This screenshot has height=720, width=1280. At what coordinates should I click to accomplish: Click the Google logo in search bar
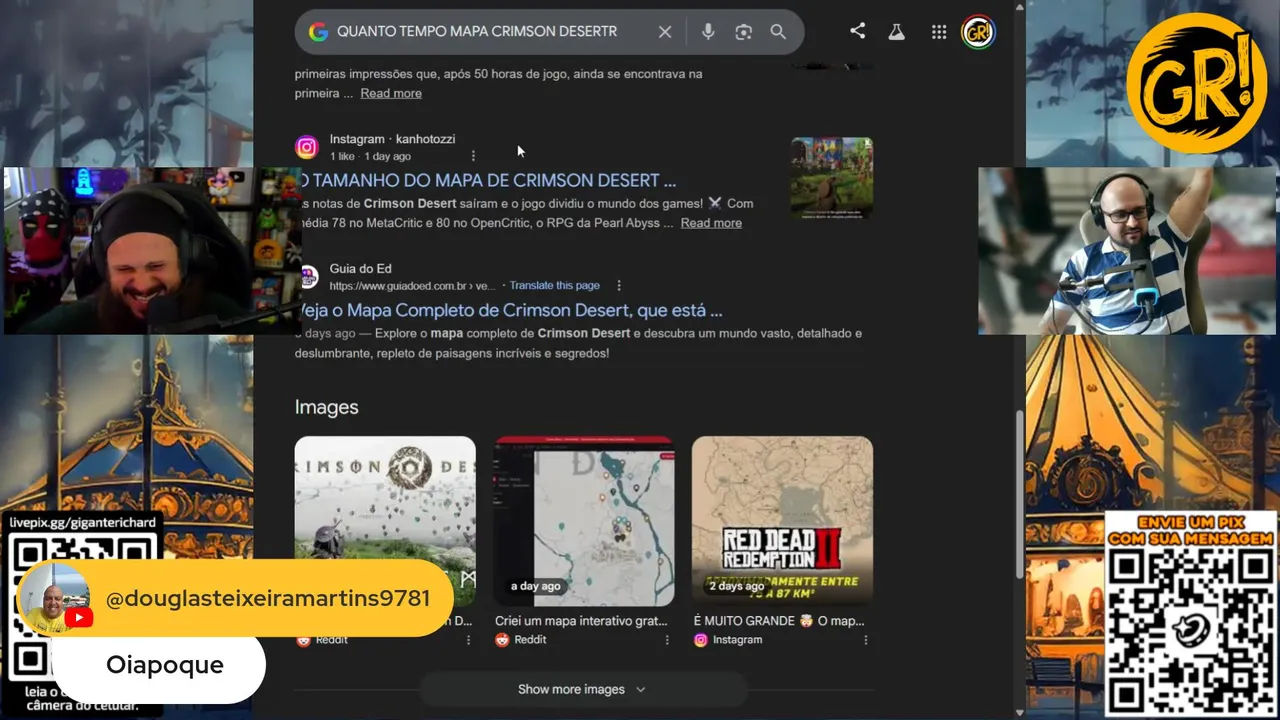318,32
